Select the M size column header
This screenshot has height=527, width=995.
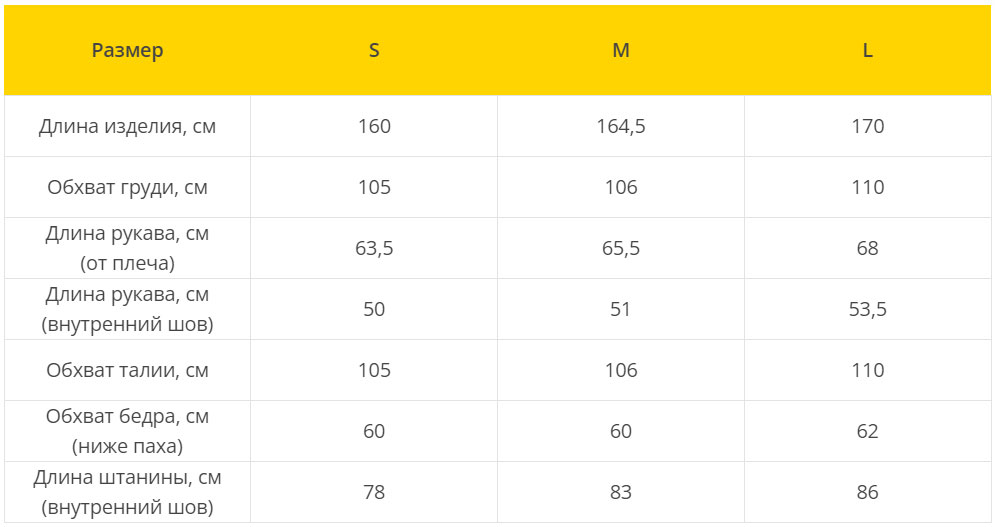(x=621, y=50)
